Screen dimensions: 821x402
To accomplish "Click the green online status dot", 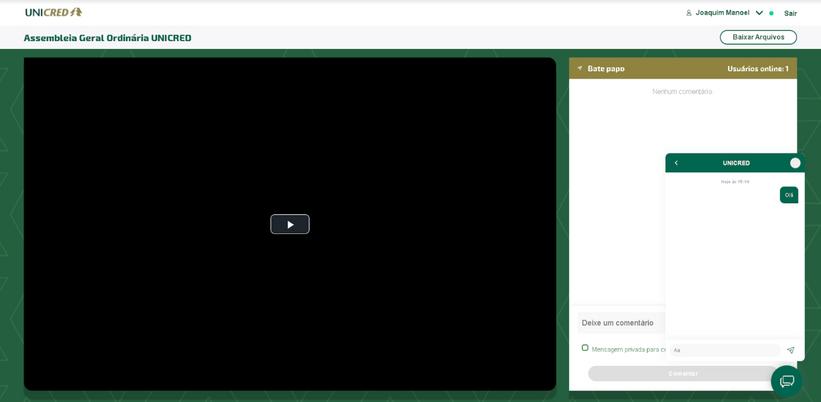I will [771, 14].
